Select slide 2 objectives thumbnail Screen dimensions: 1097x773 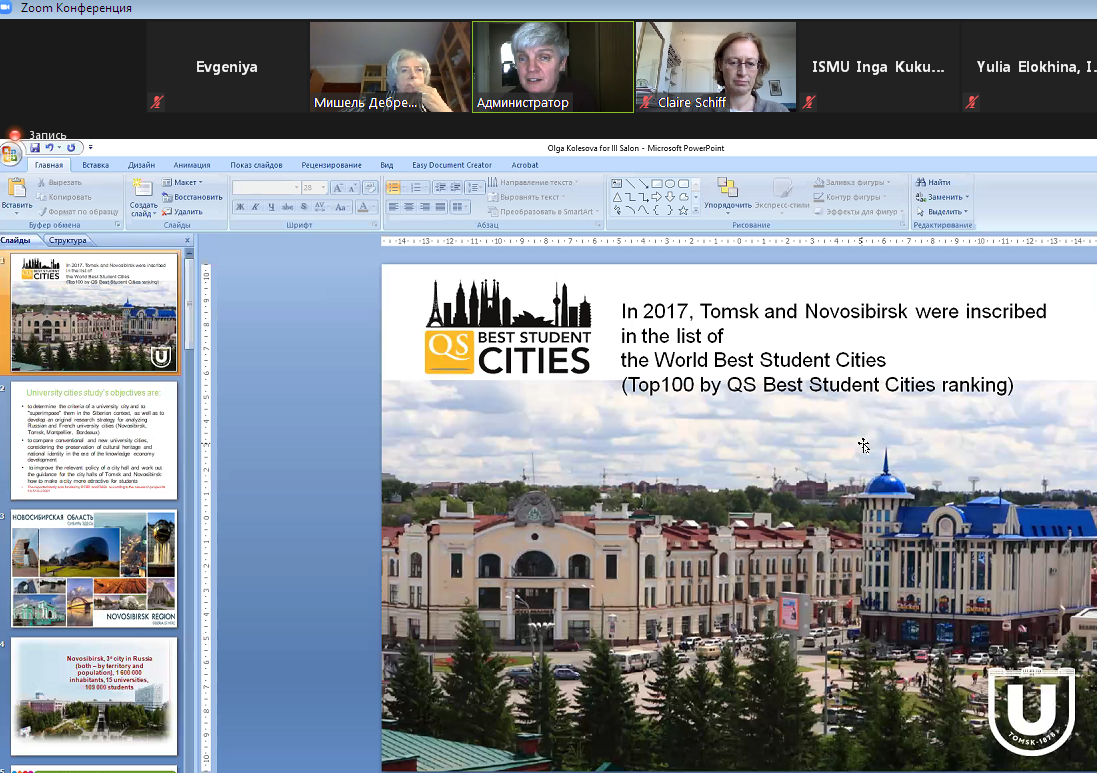(x=94, y=440)
